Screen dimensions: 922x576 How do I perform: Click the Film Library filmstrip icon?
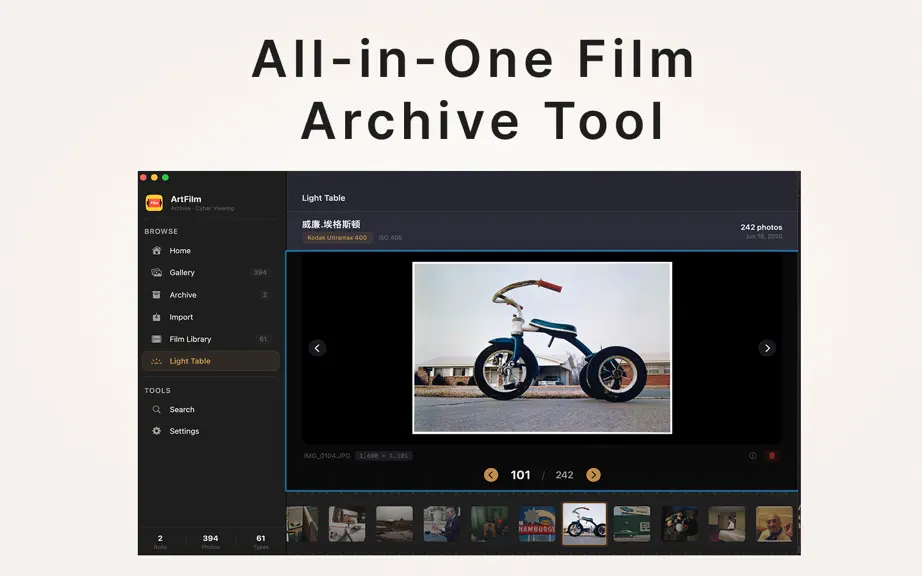pyautogui.click(x=156, y=339)
